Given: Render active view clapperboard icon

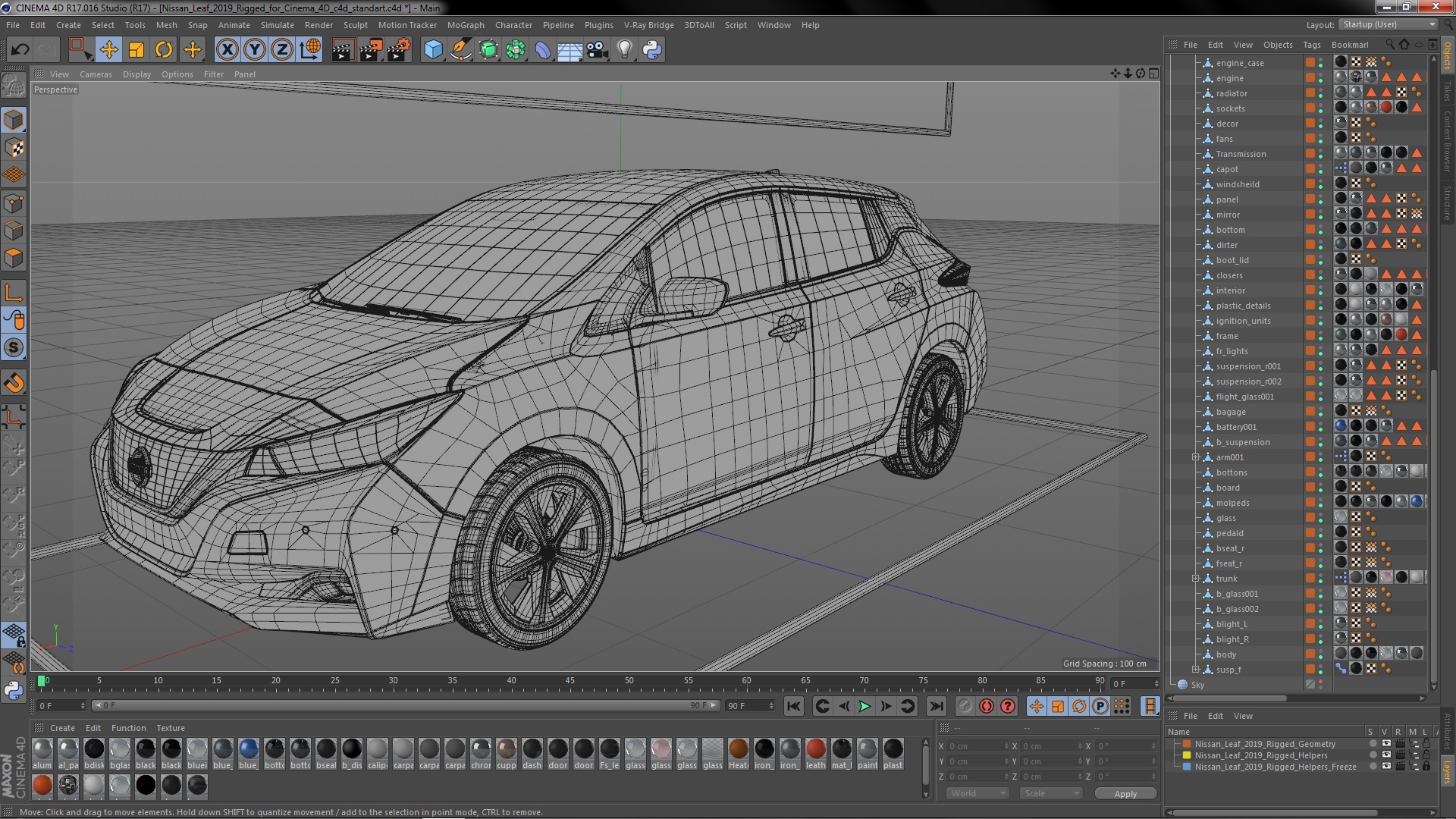Looking at the screenshot, I should pos(343,50).
